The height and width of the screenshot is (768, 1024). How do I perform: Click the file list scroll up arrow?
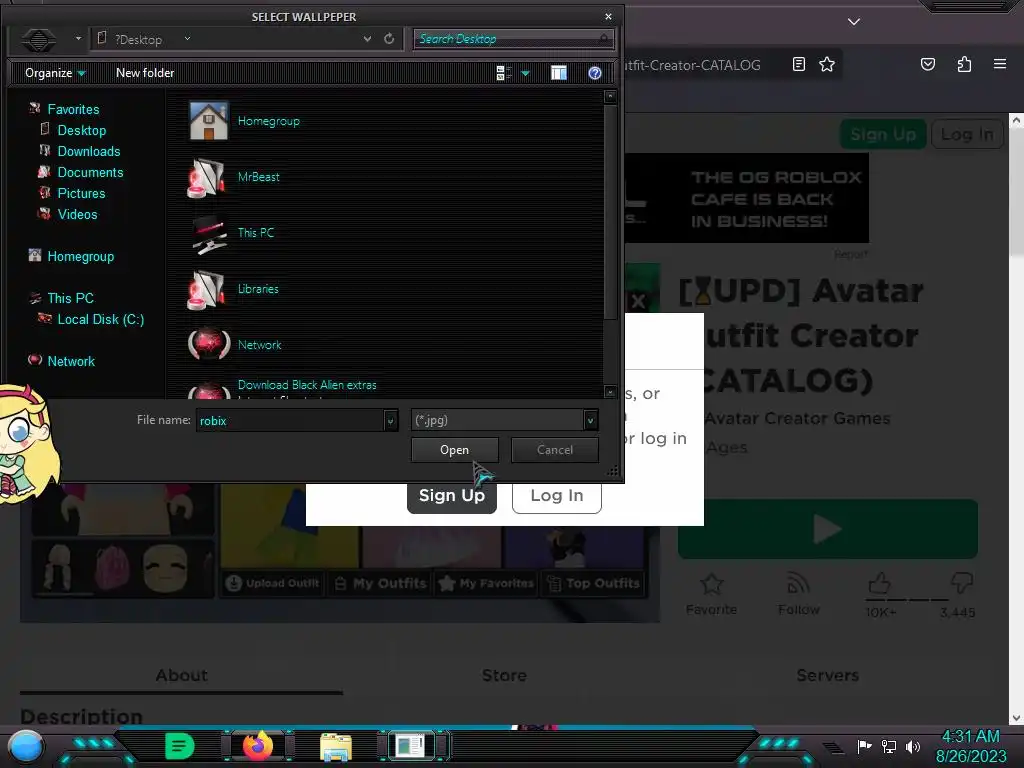tap(610, 97)
